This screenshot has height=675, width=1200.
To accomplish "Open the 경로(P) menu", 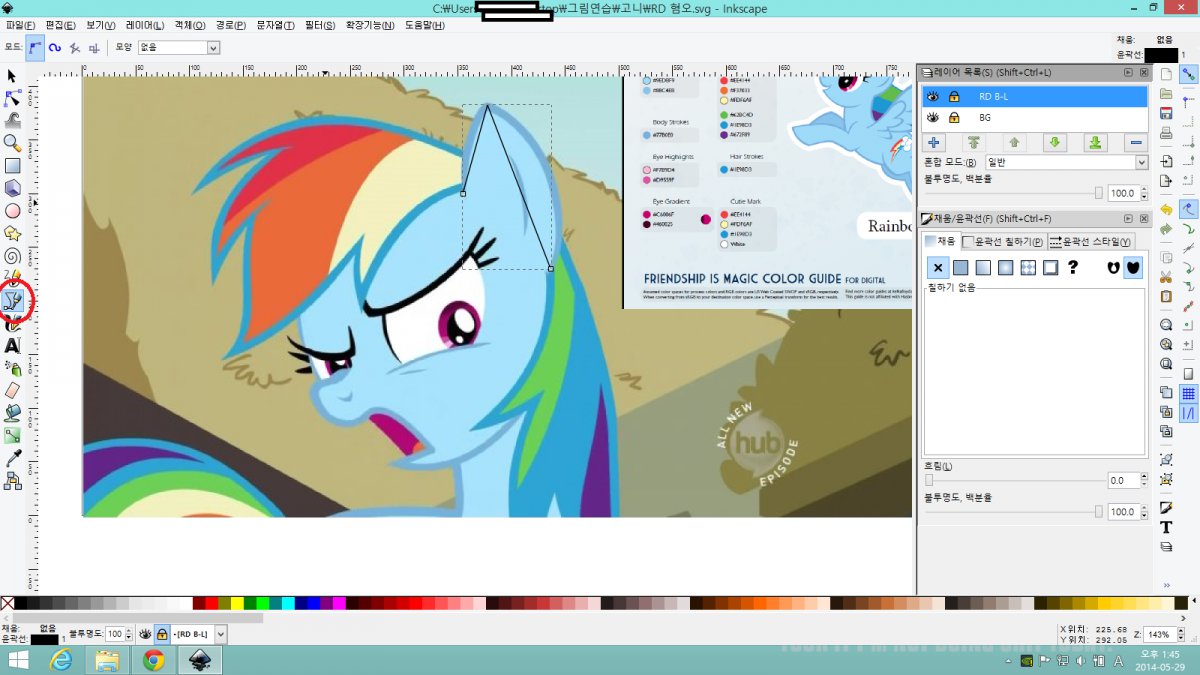I will point(230,25).
